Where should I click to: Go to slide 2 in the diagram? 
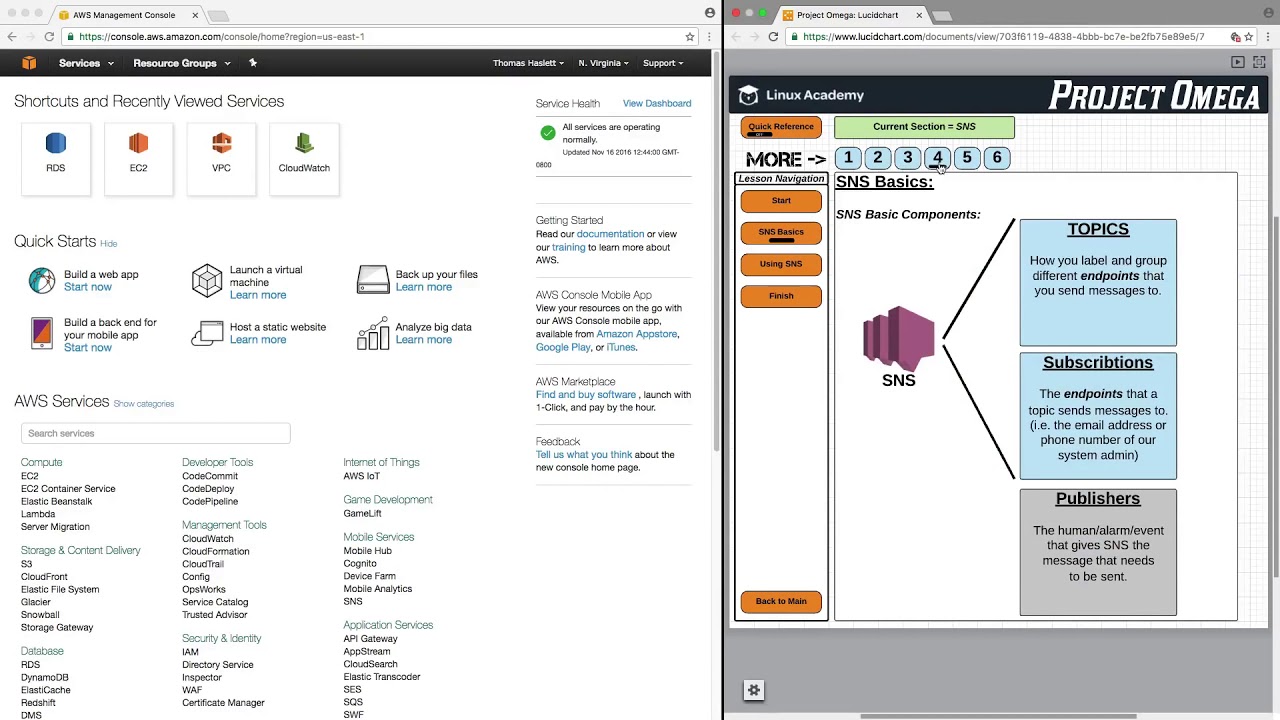click(x=878, y=158)
